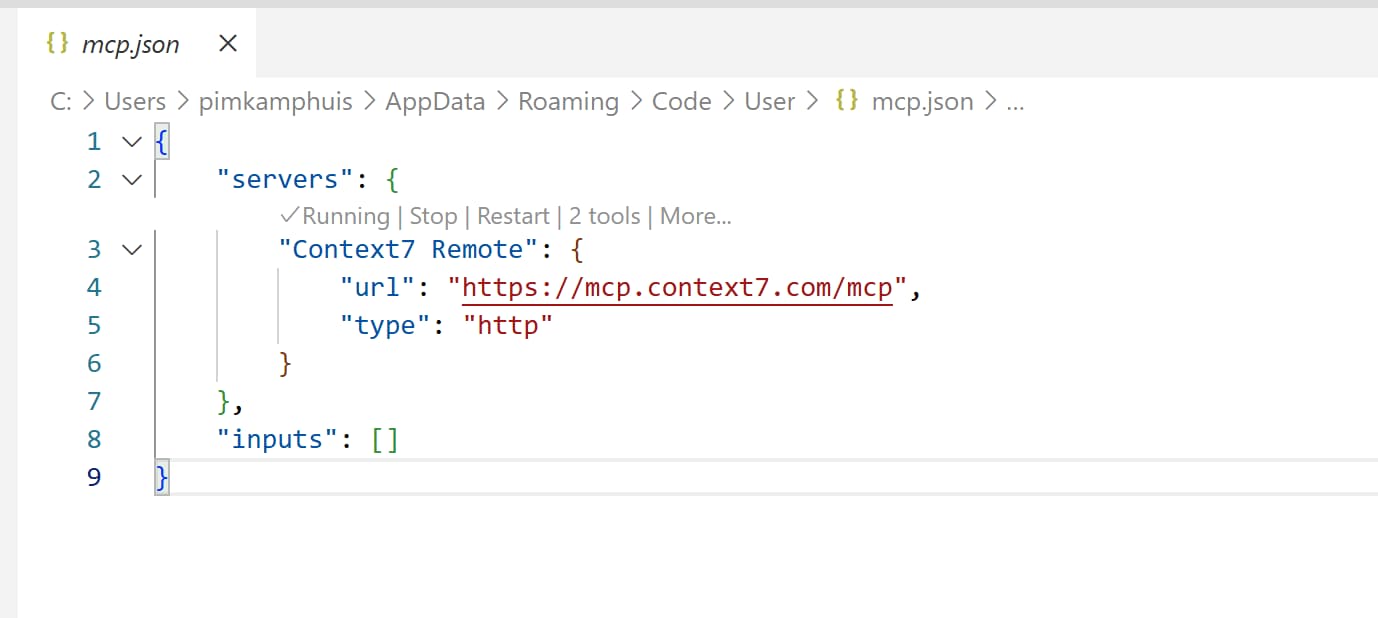Collapse the "Context7 Remote" block
1378x618 pixels.
[131, 249]
